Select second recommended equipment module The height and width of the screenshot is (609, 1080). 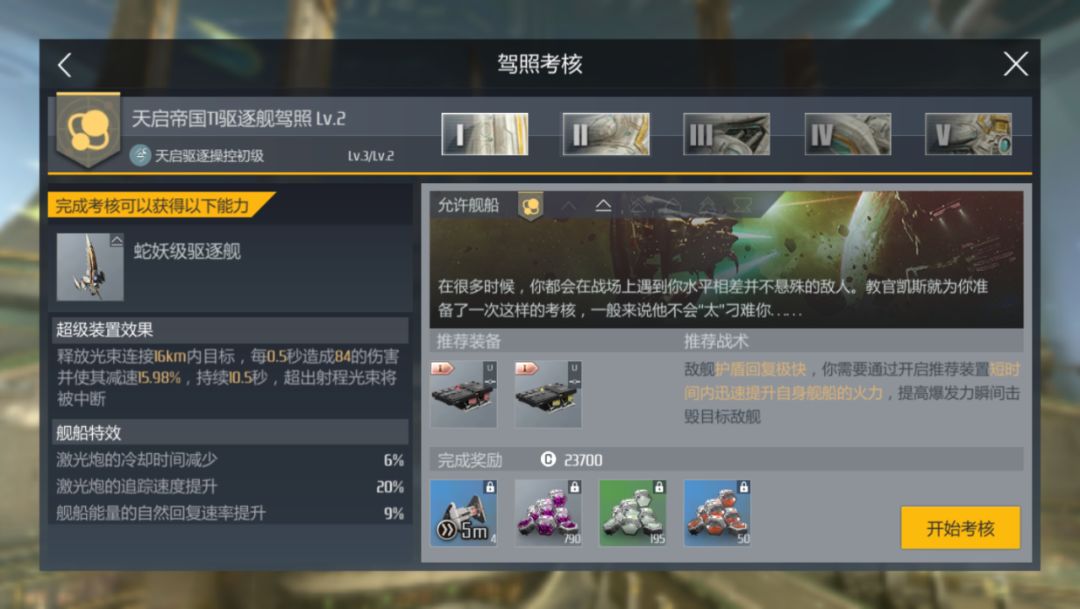click(548, 394)
